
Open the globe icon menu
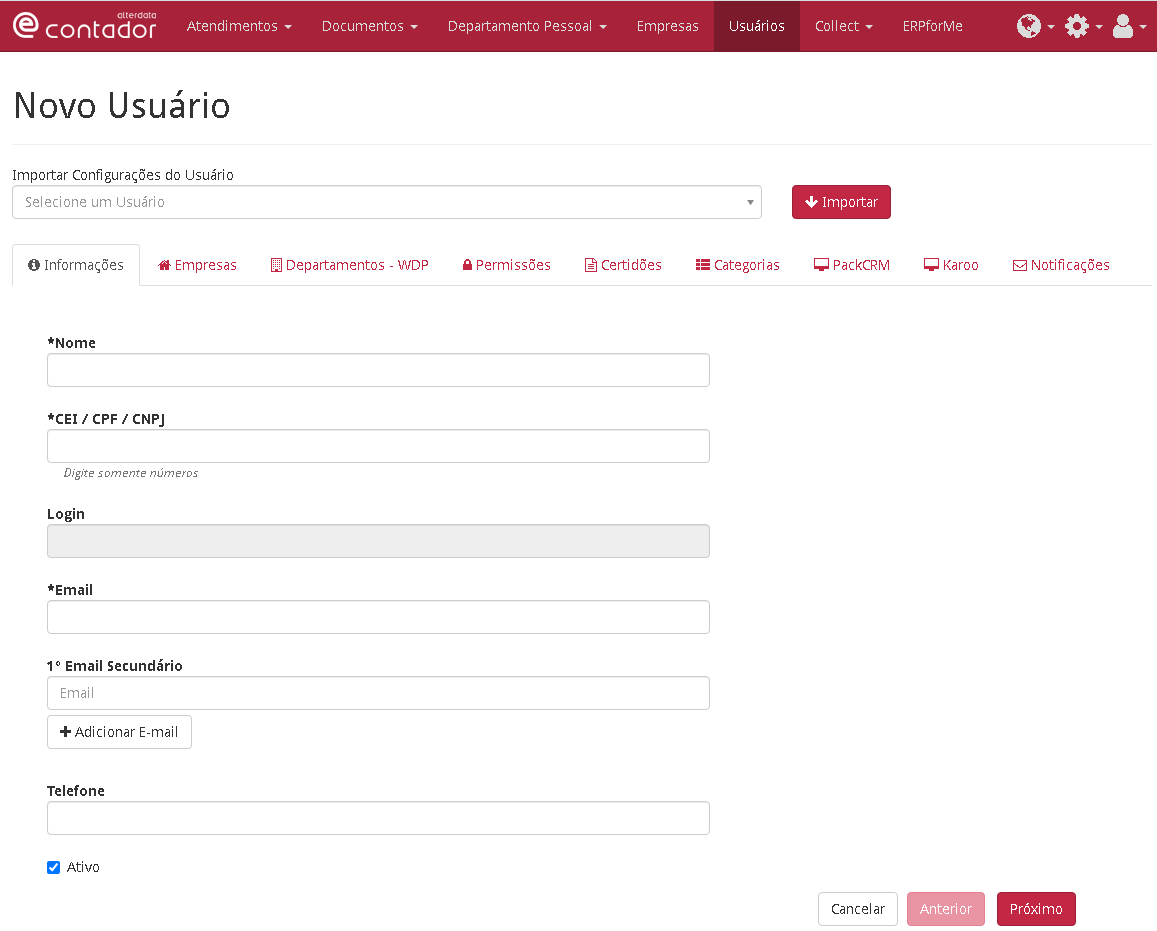pyautogui.click(x=1035, y=26)
